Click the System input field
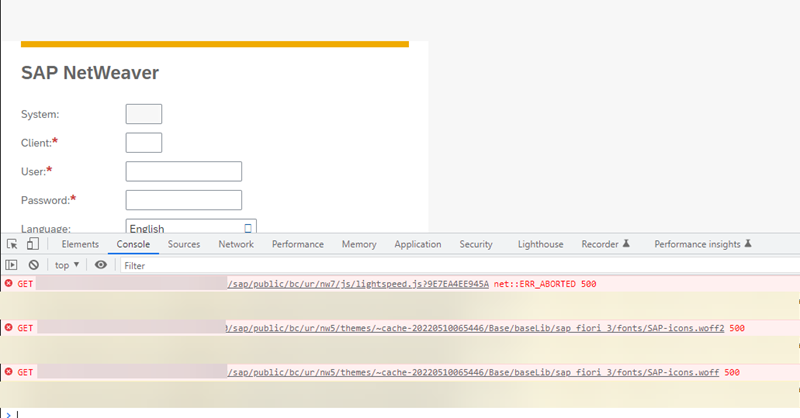Screen dimensions: 800x418 point(144,114)
